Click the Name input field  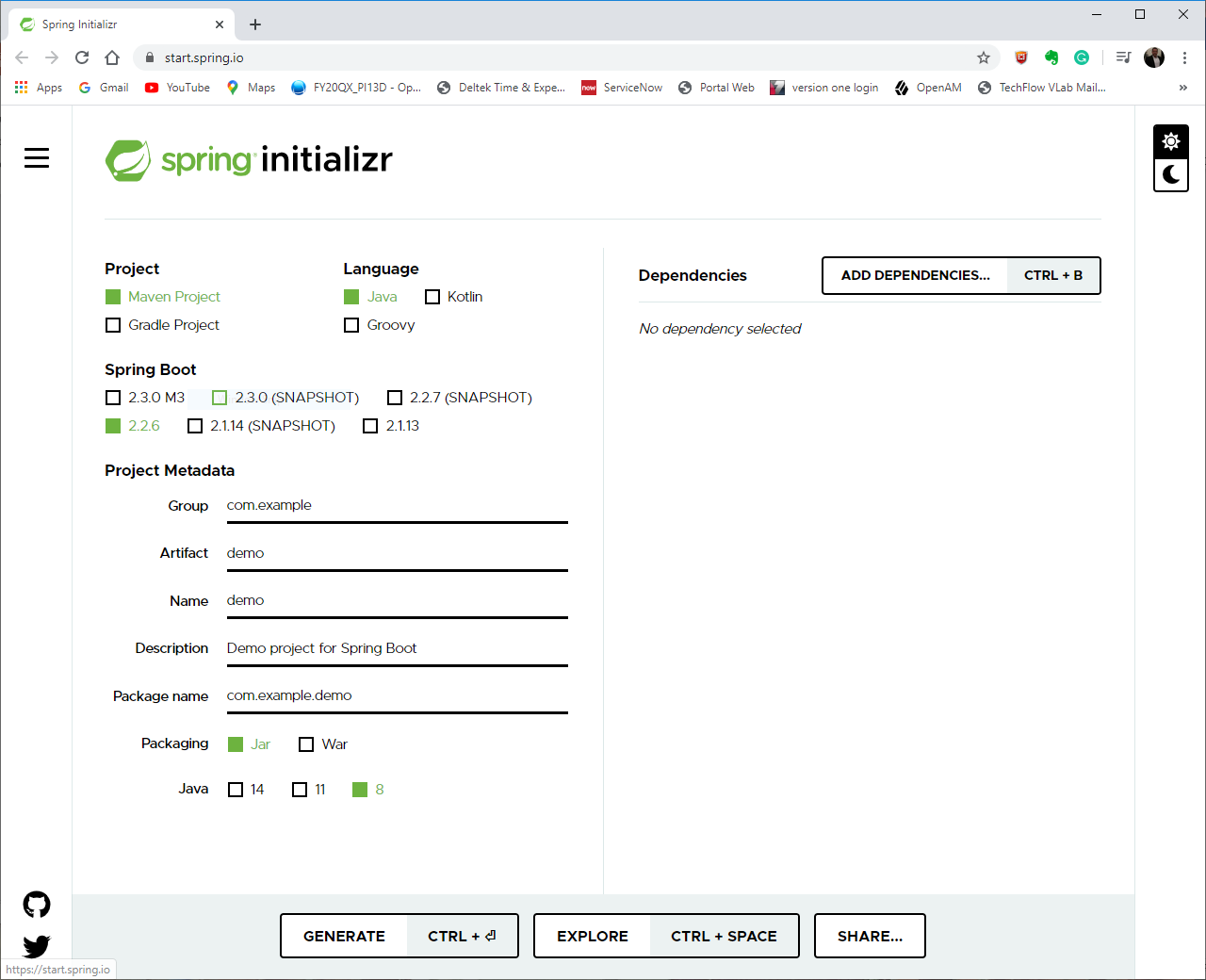coord(397,600)
